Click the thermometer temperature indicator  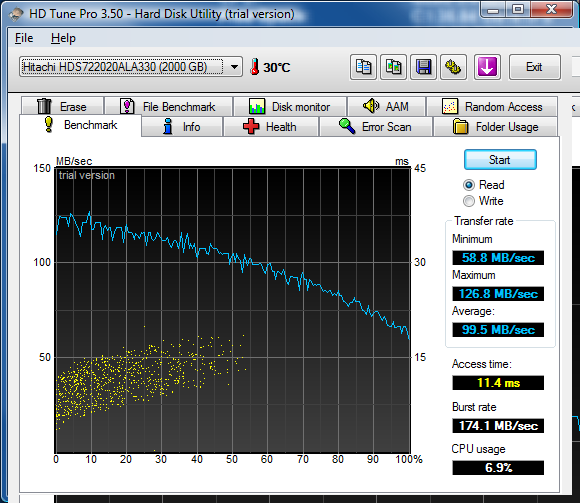(x=270, y=67)
